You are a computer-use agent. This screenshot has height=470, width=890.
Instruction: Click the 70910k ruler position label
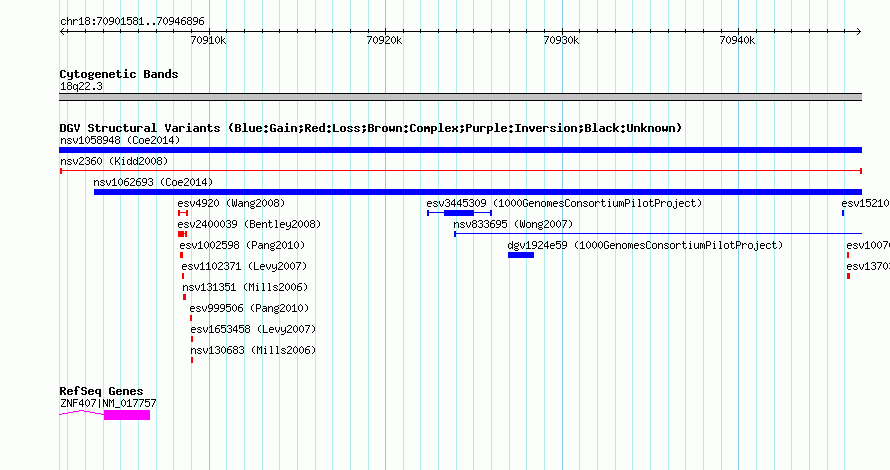click(x=208, y=40)
